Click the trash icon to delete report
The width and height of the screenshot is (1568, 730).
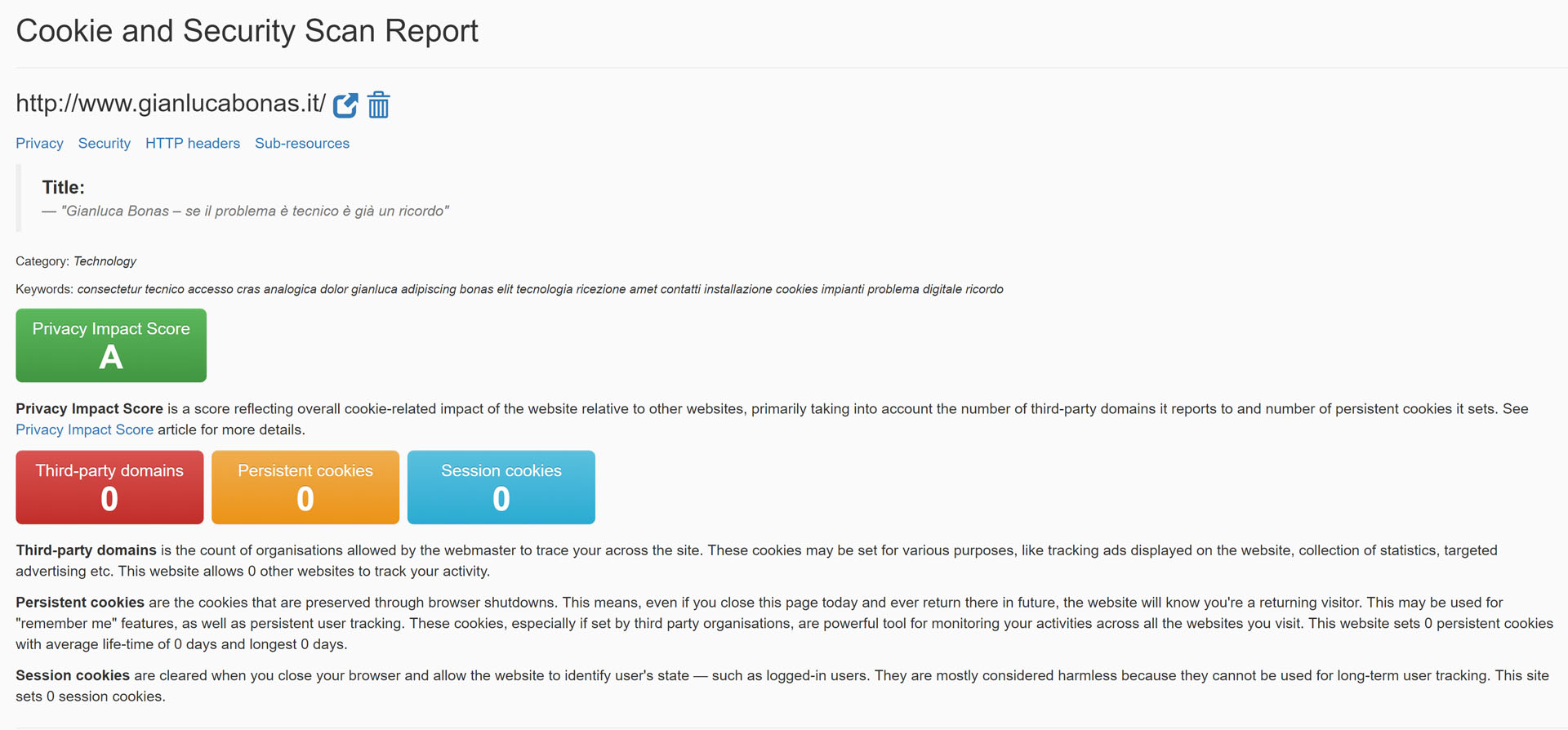(x=378, y=105)
